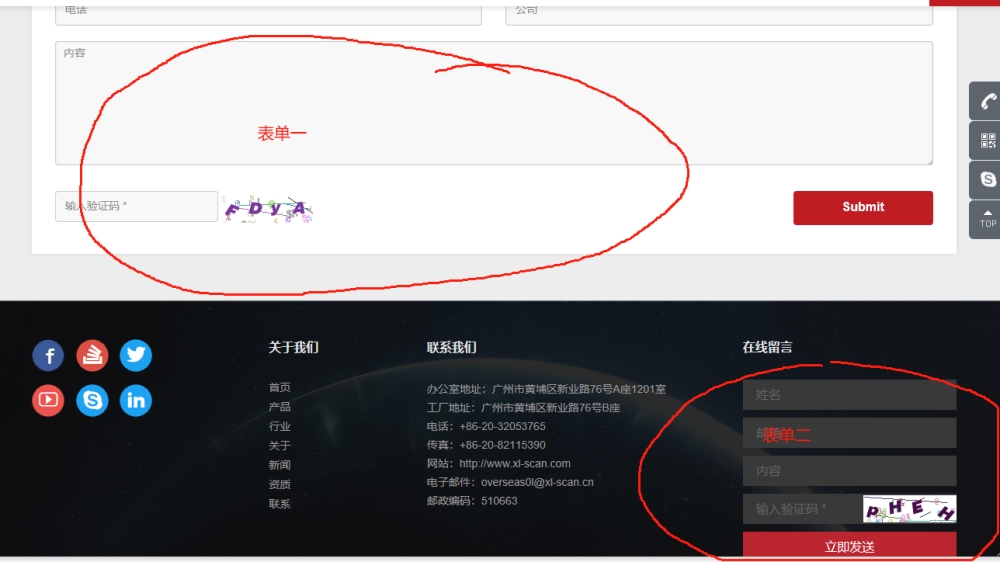
Task: Open the YouTube social icon
Action: pos(48,400)
